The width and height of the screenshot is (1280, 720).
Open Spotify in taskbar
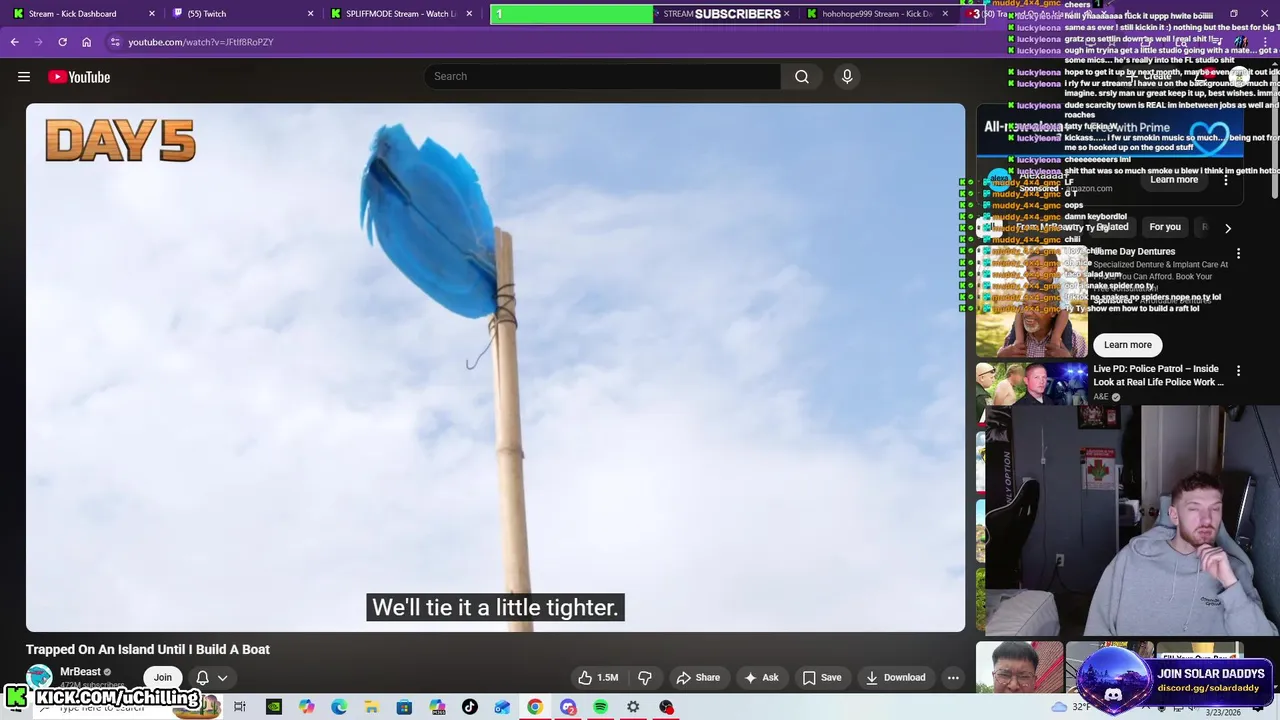point(600,707)
